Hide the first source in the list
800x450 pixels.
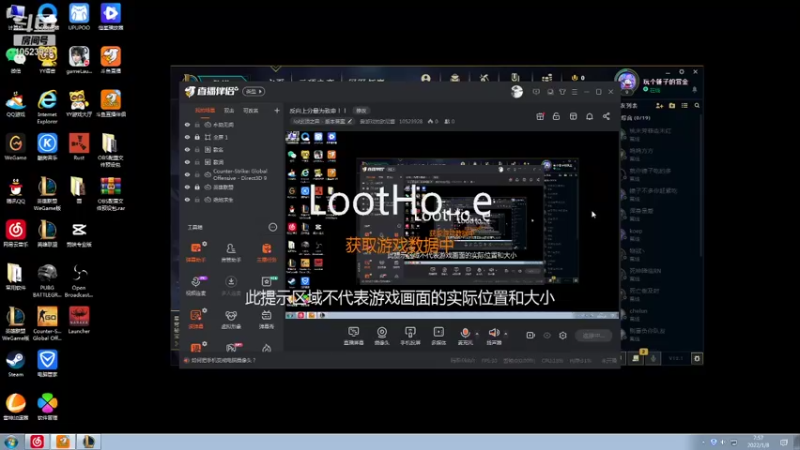tap(187, 124)
